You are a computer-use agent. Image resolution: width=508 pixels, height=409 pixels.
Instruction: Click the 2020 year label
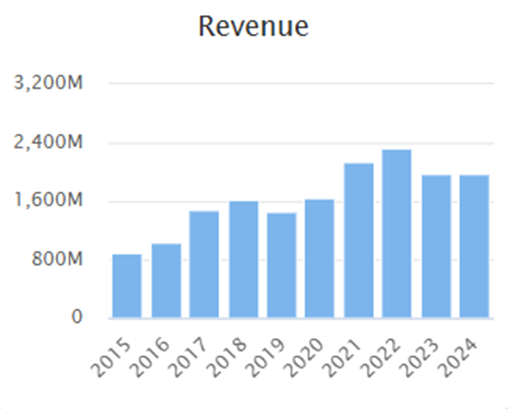point(304,358)
